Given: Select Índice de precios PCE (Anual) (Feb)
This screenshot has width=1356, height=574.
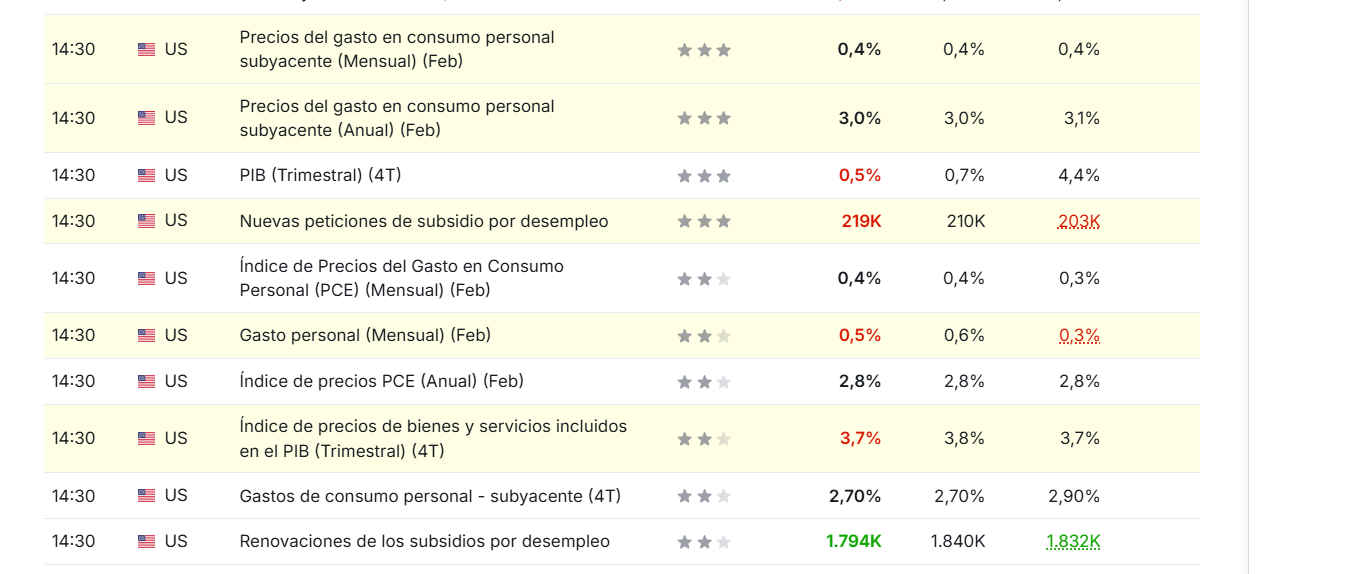Looking at the screenshot, I should pyautogui.click(x=381, y=381).
